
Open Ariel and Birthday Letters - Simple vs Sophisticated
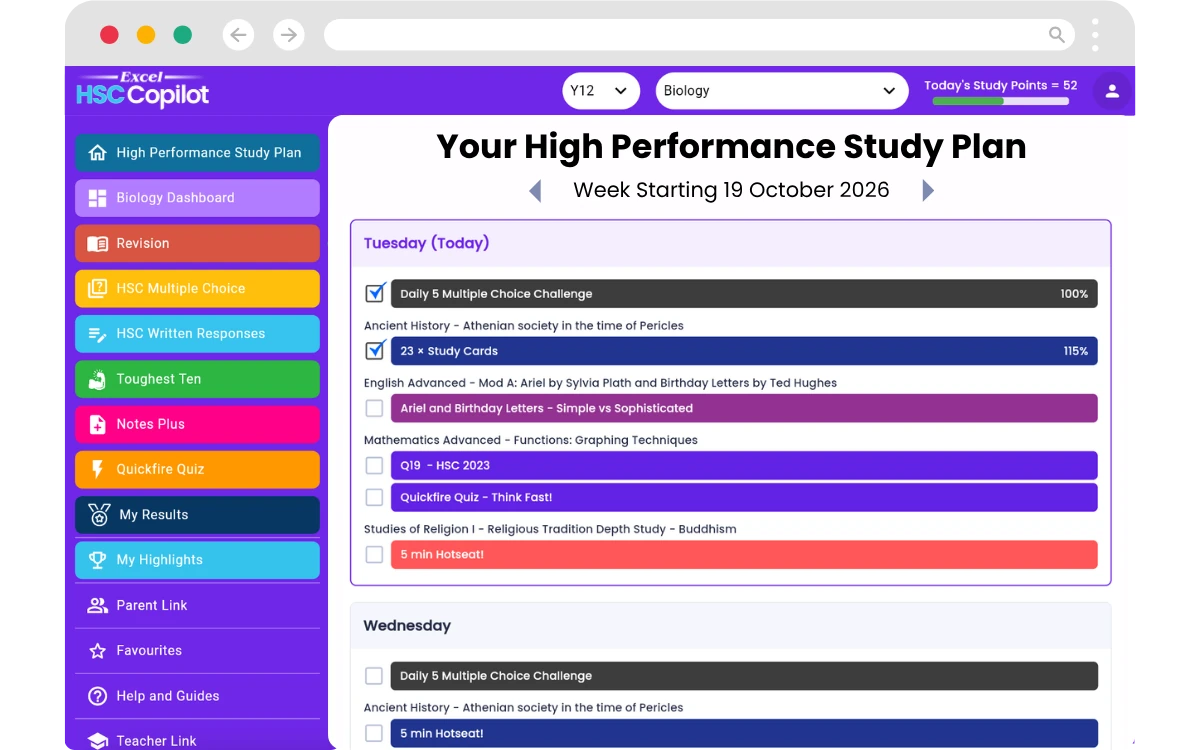coord(744,408)
